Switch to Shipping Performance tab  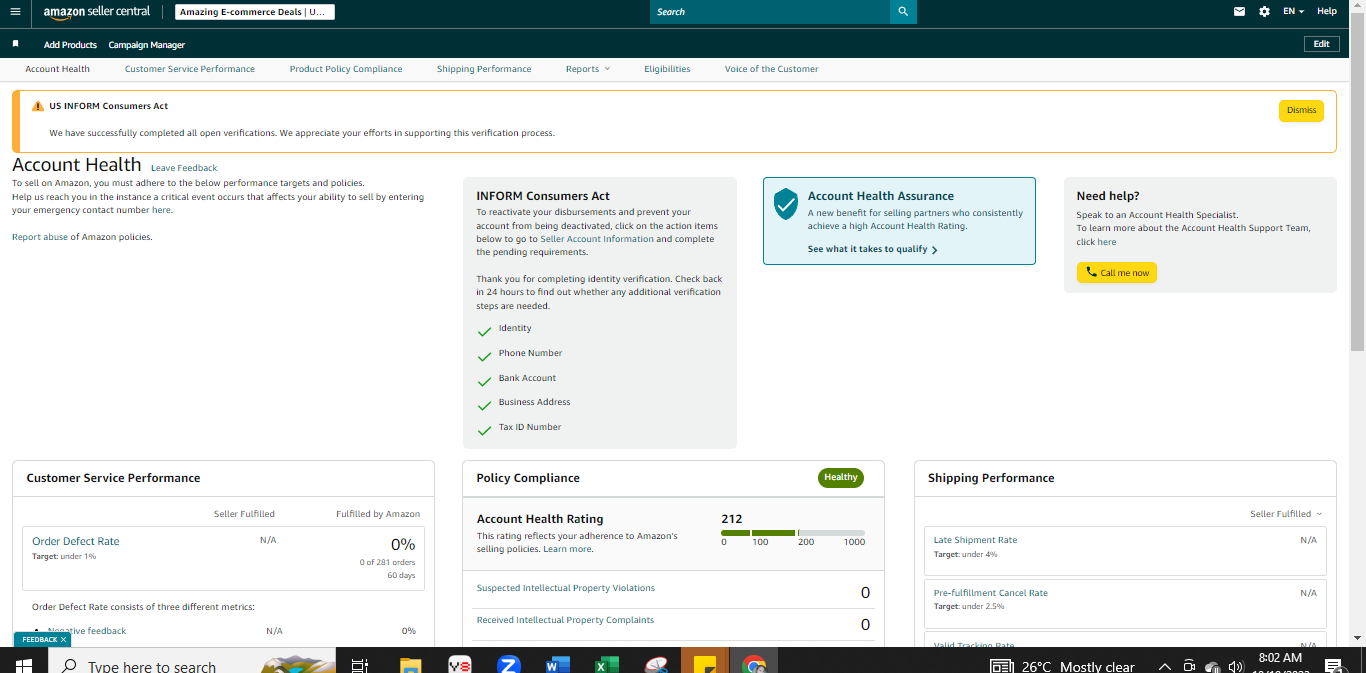point(484,69)
